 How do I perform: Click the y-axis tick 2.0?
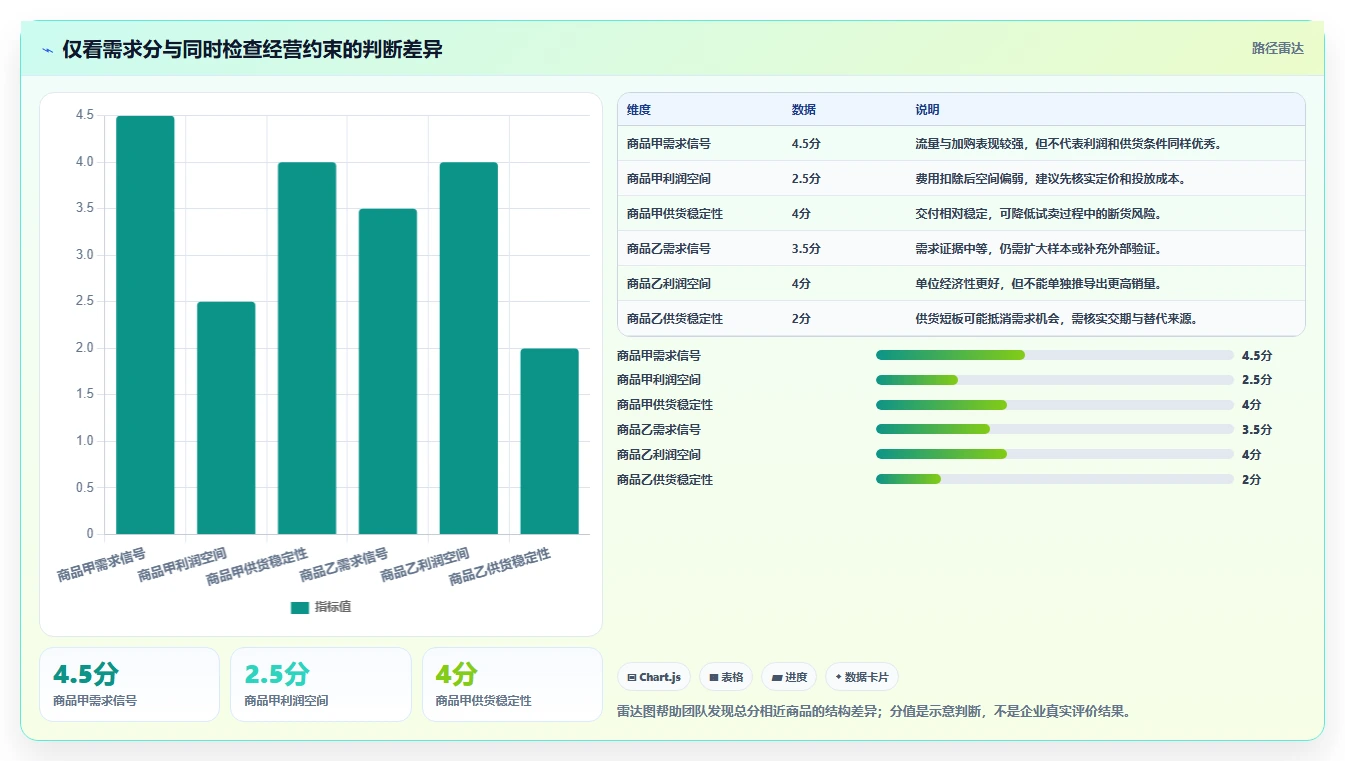tap(85, 348)
